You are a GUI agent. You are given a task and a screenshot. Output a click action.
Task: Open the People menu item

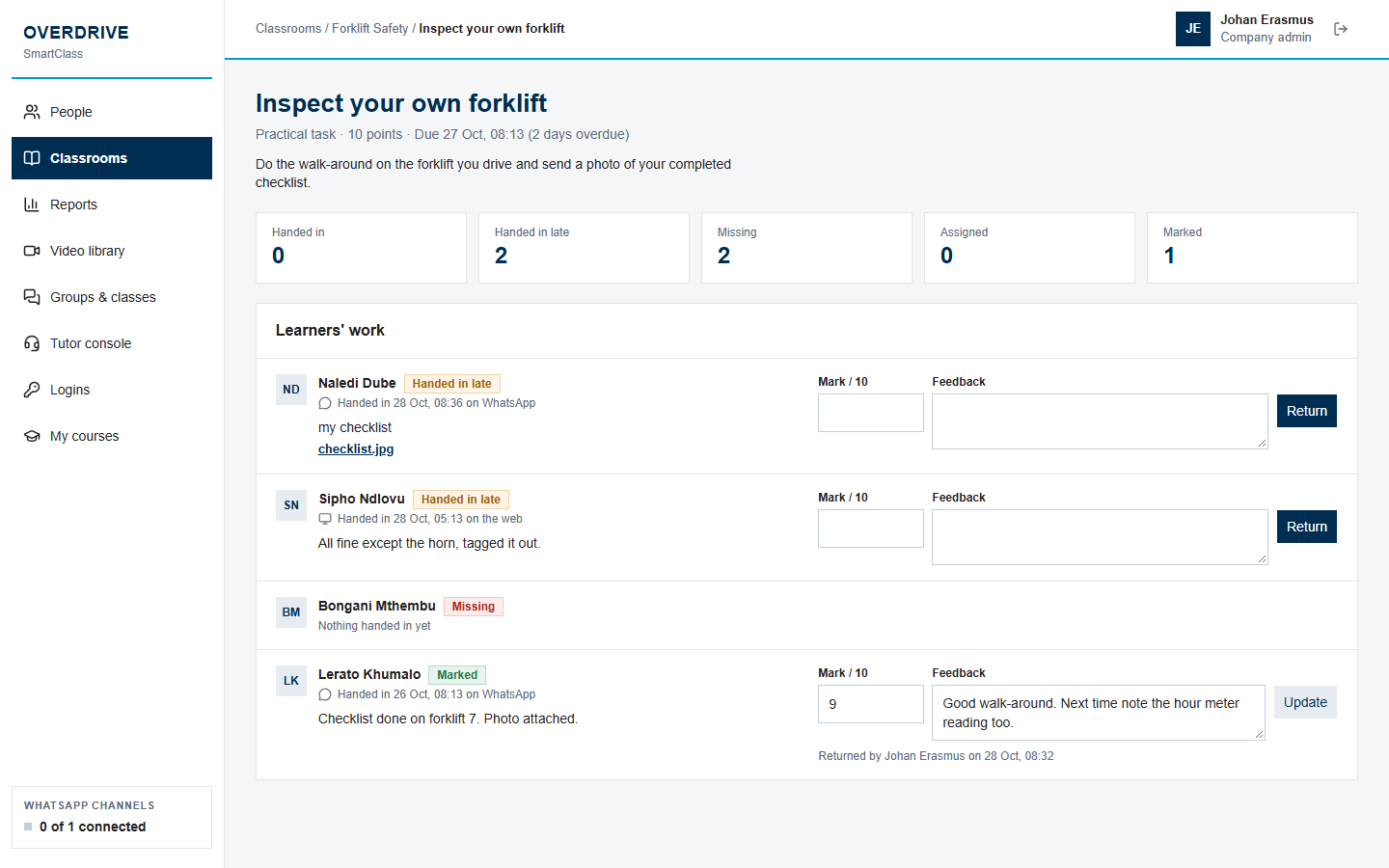point(112,112)
